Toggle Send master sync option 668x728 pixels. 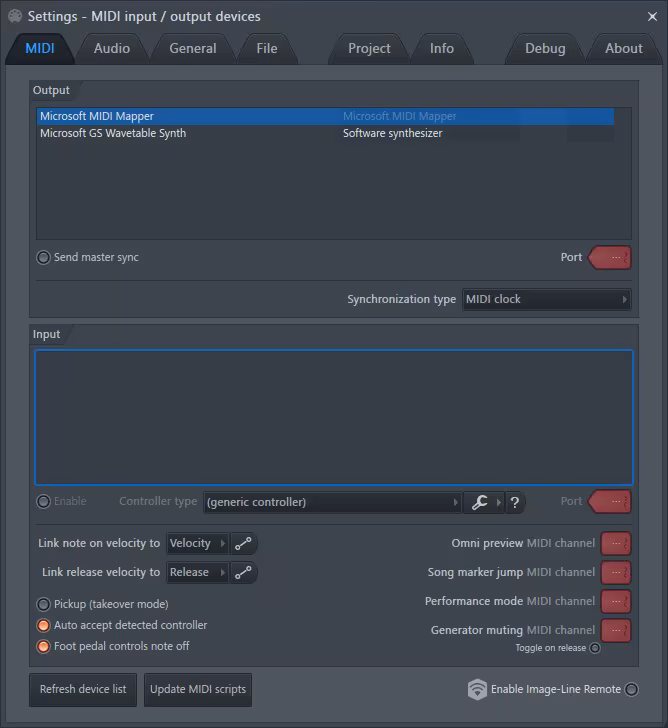43,258
